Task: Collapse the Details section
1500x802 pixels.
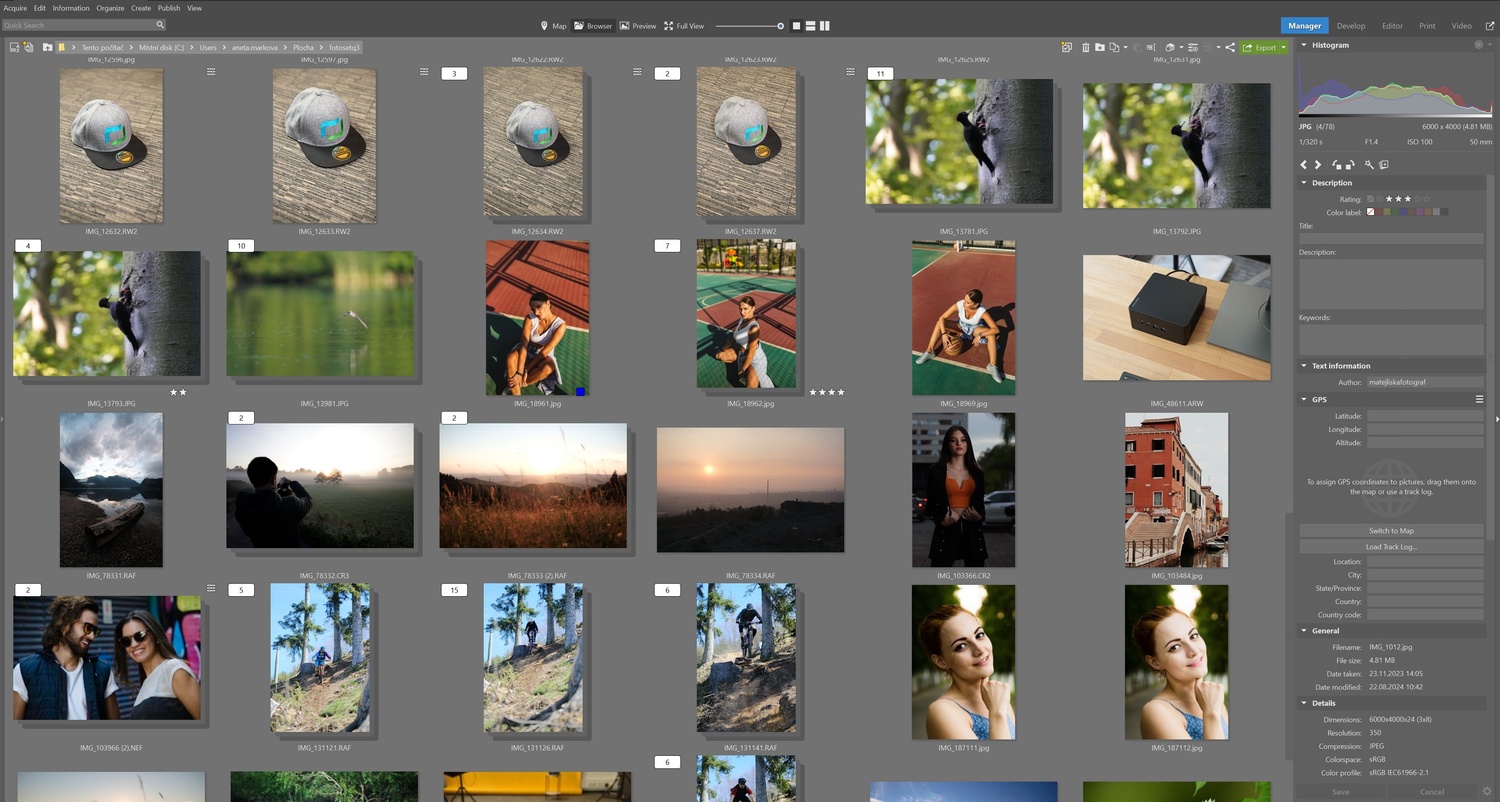Action: [x=1304, y=703]
